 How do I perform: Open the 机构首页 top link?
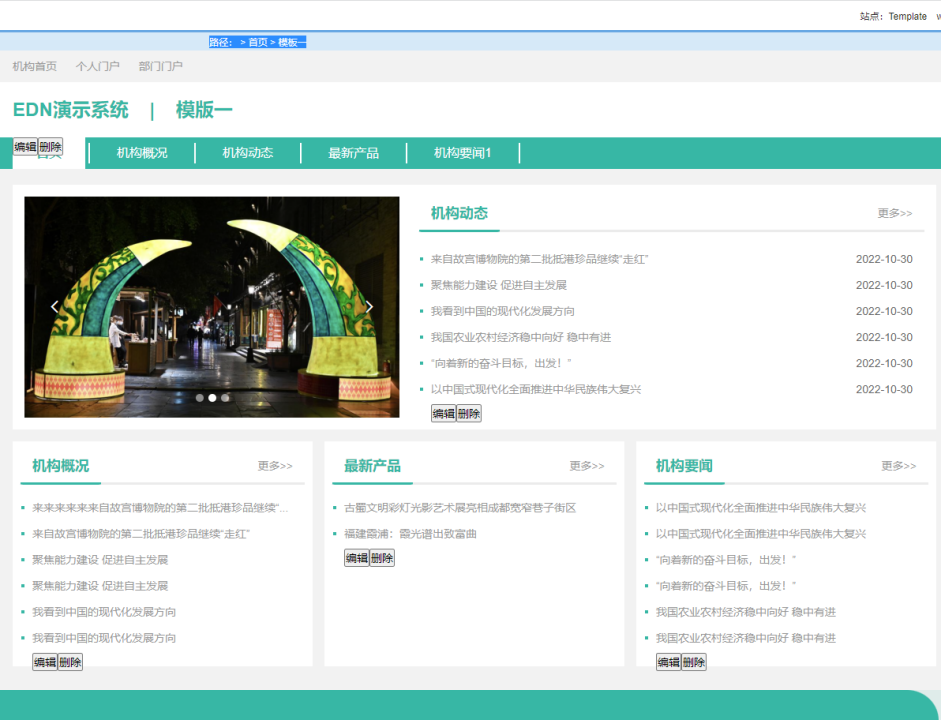click(x=35, y=66)
